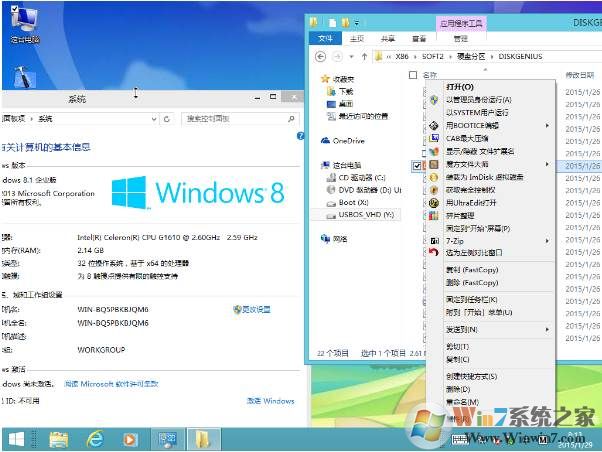Click the BOOTICE diamond icon in context menu

[434, 126]
